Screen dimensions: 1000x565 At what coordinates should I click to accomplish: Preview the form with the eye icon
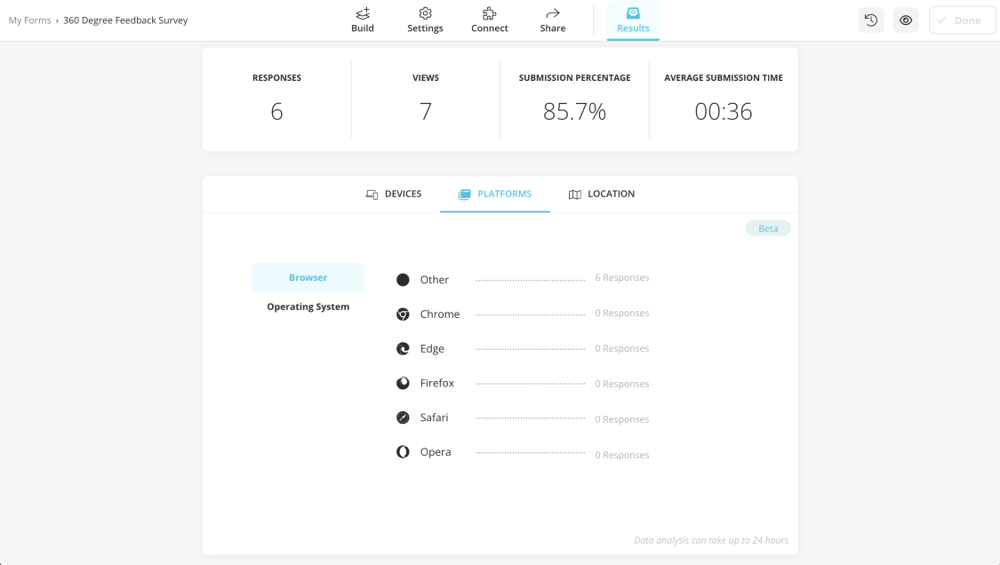coord(906,20)
